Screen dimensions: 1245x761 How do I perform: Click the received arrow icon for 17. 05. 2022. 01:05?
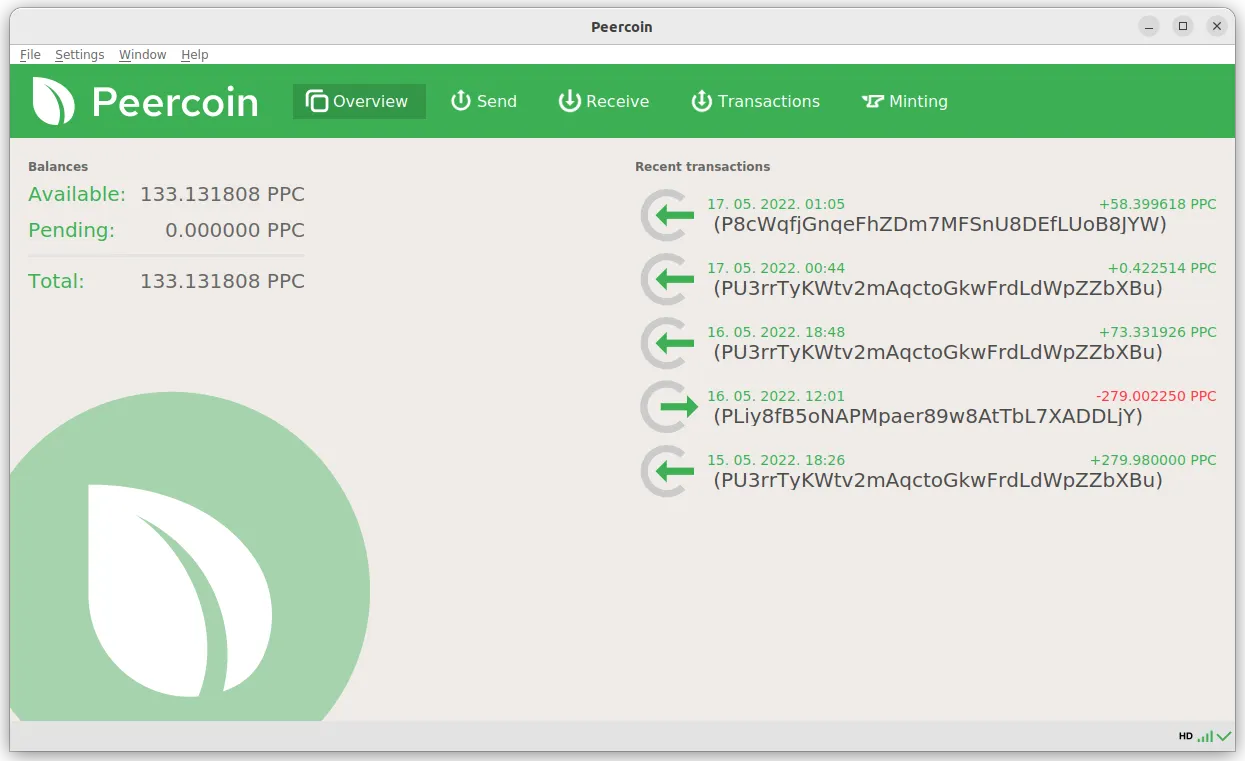click(x=668, y=215)
